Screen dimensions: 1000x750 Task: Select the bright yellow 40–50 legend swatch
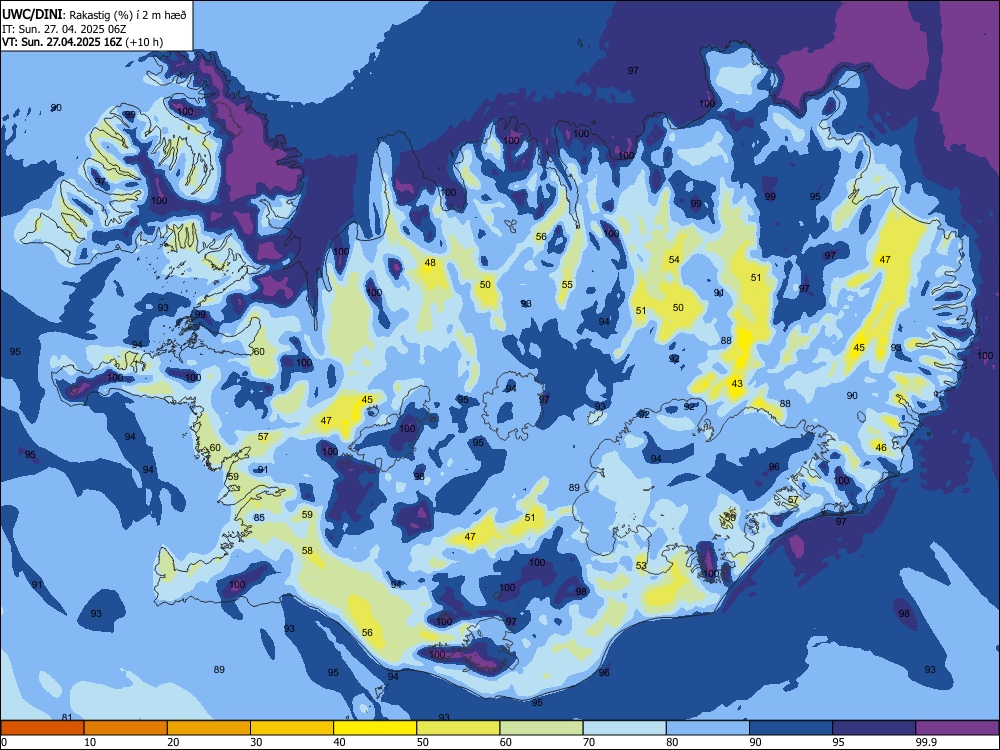click(x=375, y=728)
